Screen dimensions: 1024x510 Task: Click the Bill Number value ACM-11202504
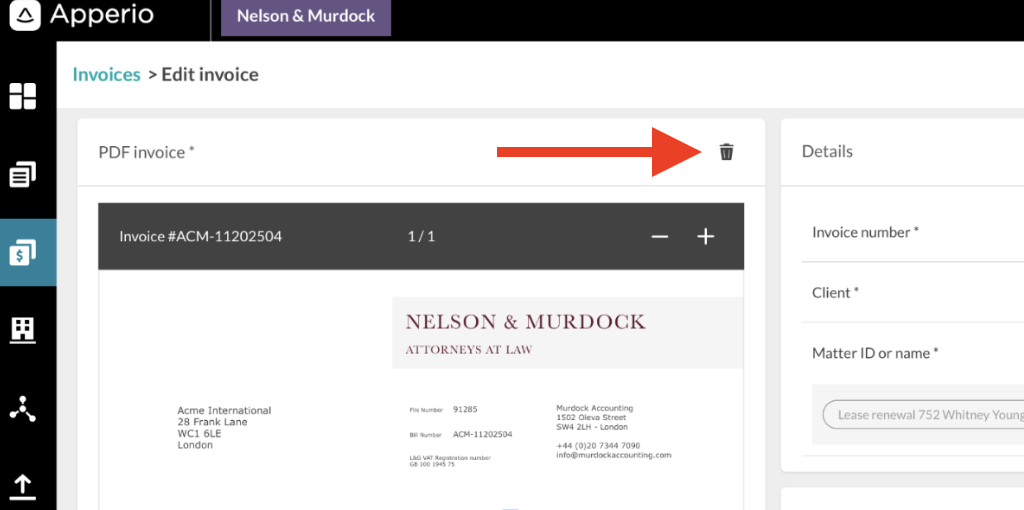point(482,434)
